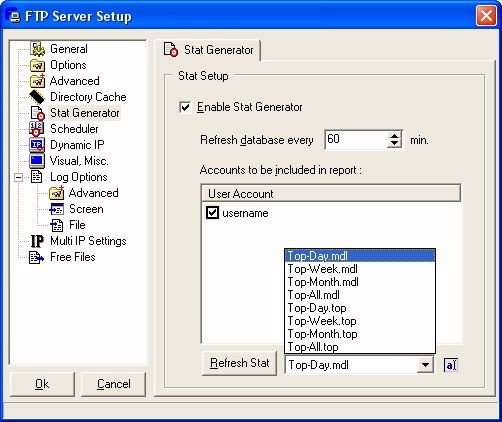Select the Directory Cache chip icon
The height and width of the screenshot is (422, 502).
[37, 97]
